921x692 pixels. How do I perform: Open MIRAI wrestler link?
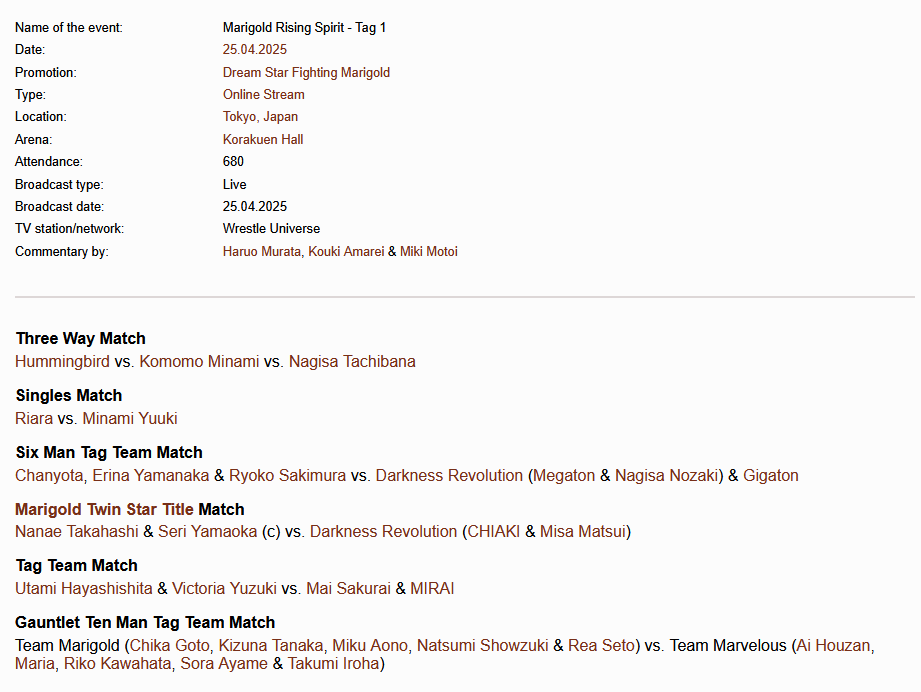[x=432, y=589]
